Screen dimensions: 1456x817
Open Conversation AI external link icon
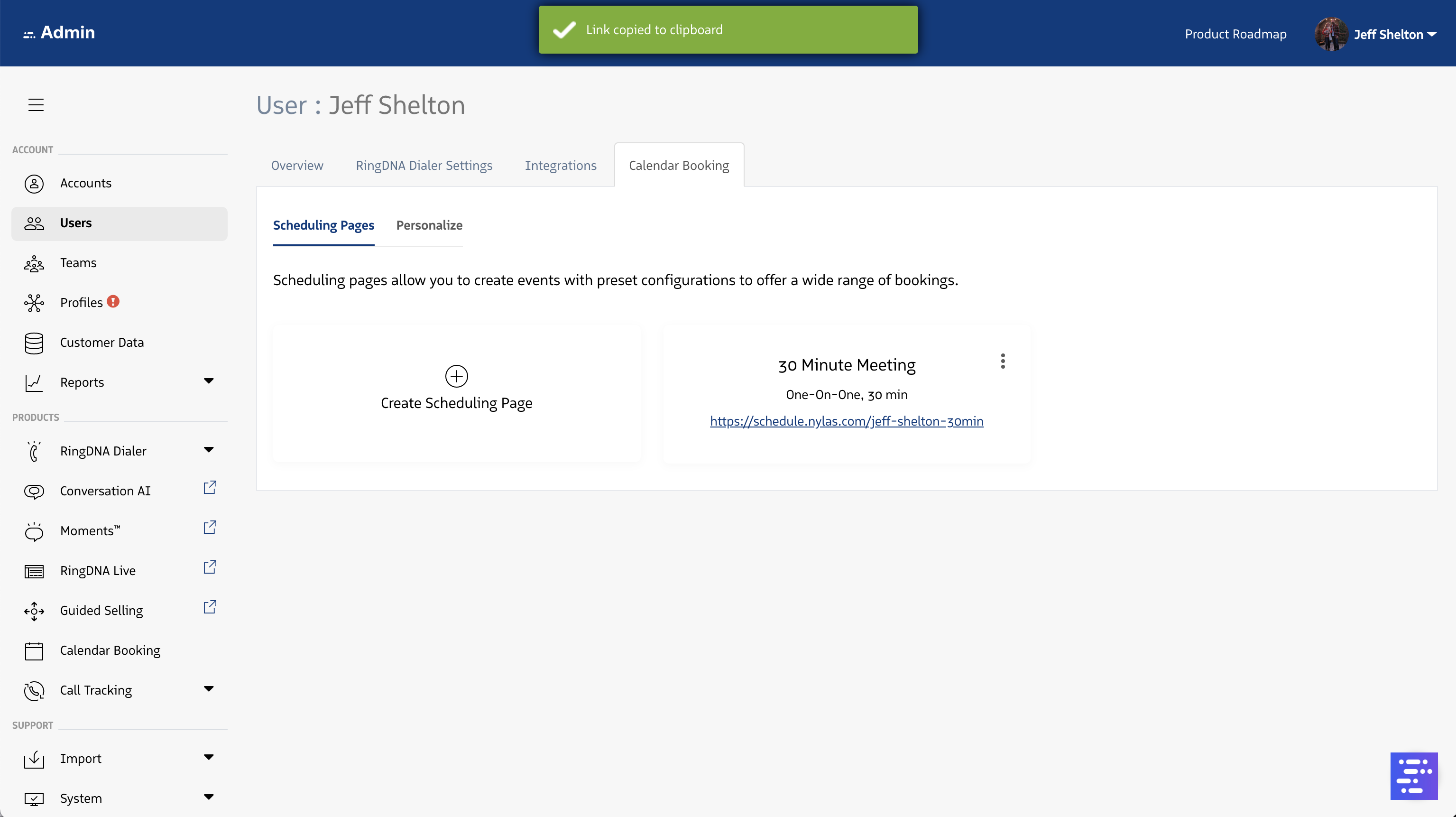[210, 487]
